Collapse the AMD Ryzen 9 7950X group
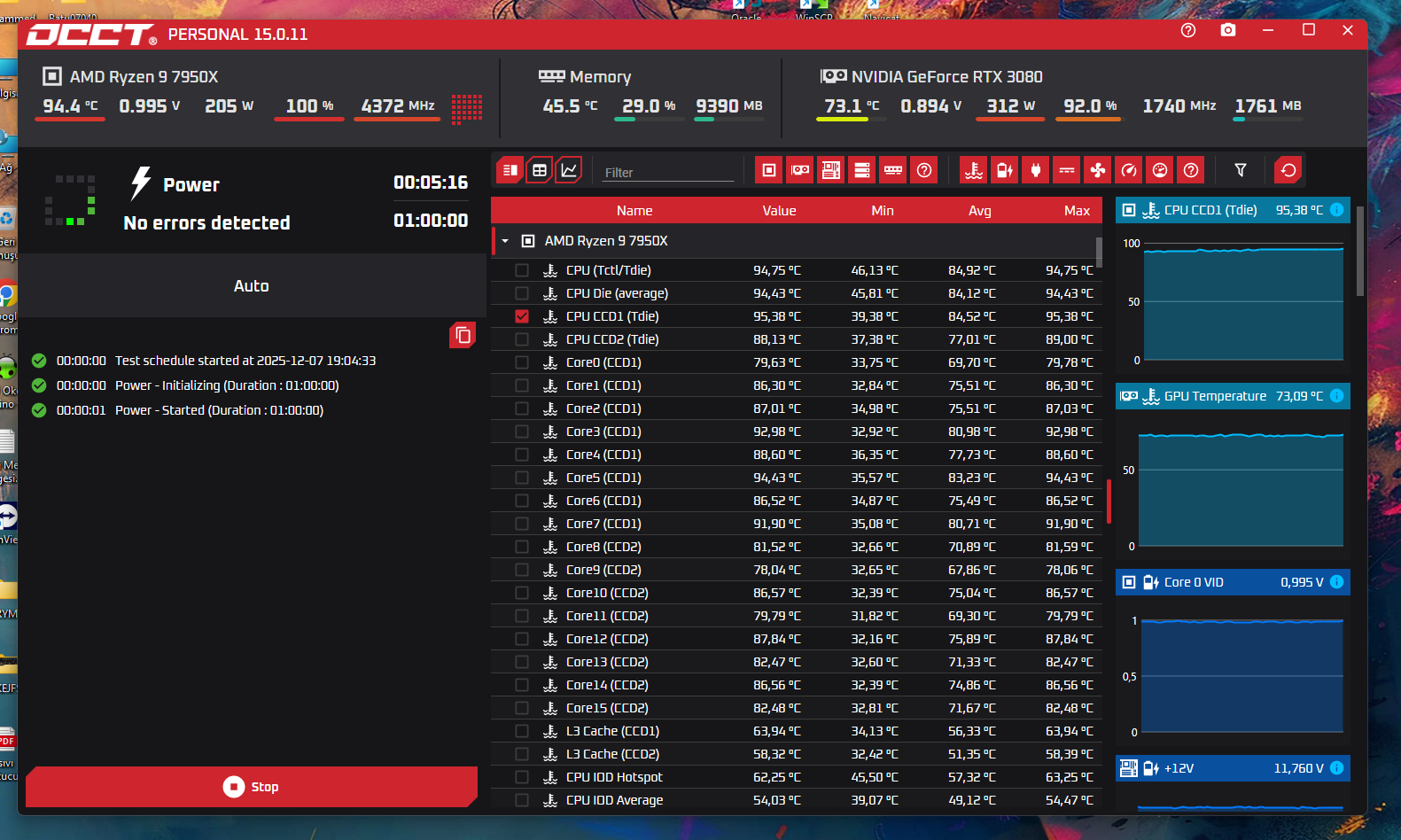This screenshot has height=840, width=1401. click(x=505, y=241)
